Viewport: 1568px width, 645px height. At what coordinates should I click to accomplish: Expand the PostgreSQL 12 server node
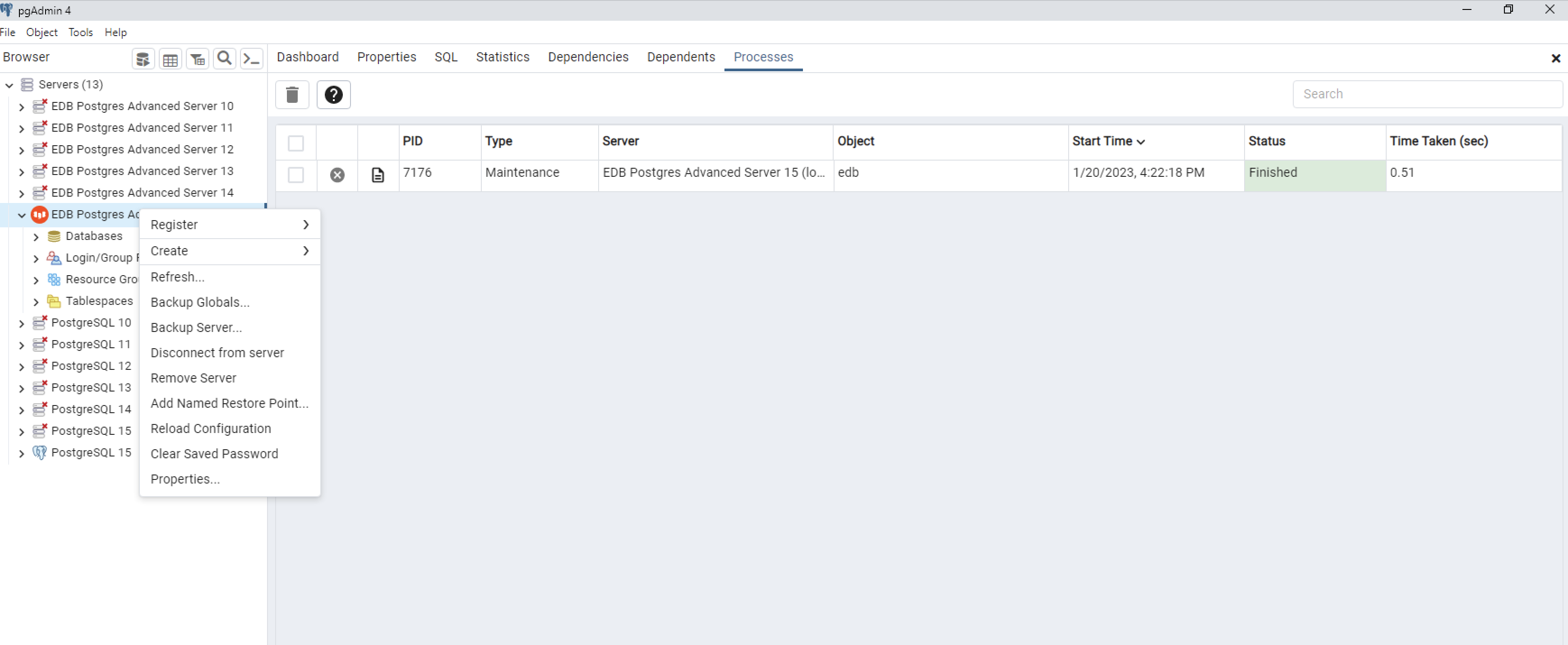pyautogui.click(x=21, y=367)
